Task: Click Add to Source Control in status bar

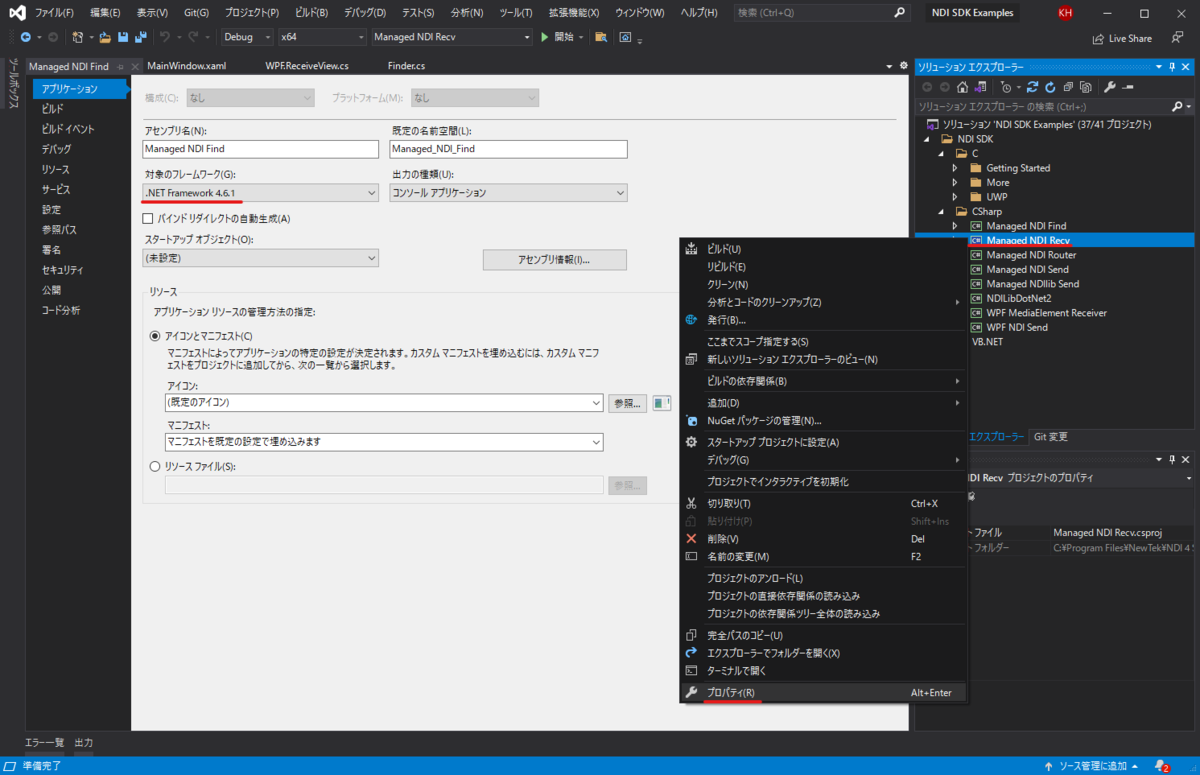Action: coord(1091,766)
